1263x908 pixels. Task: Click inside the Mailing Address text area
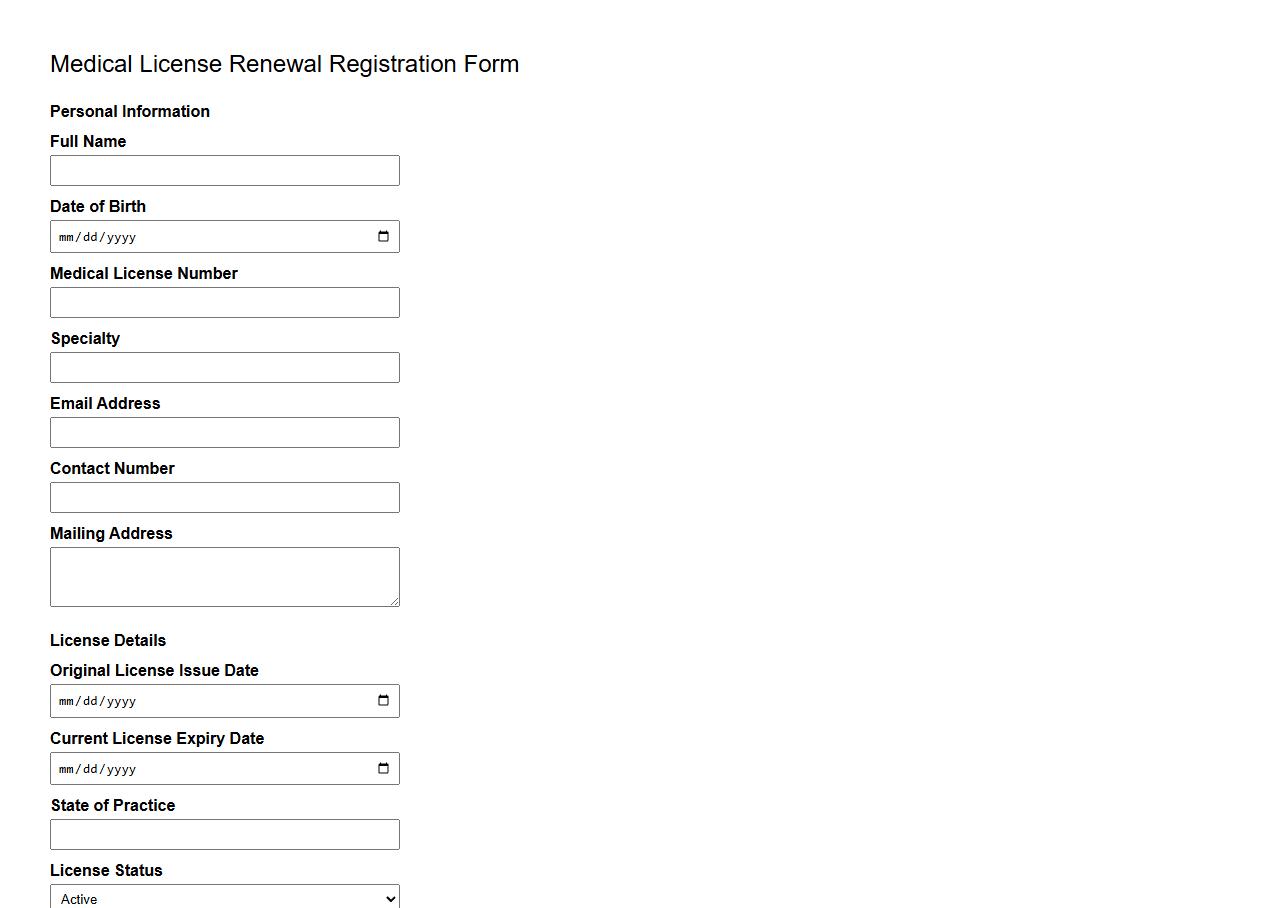pyautogui.click(x=224, y=576)
